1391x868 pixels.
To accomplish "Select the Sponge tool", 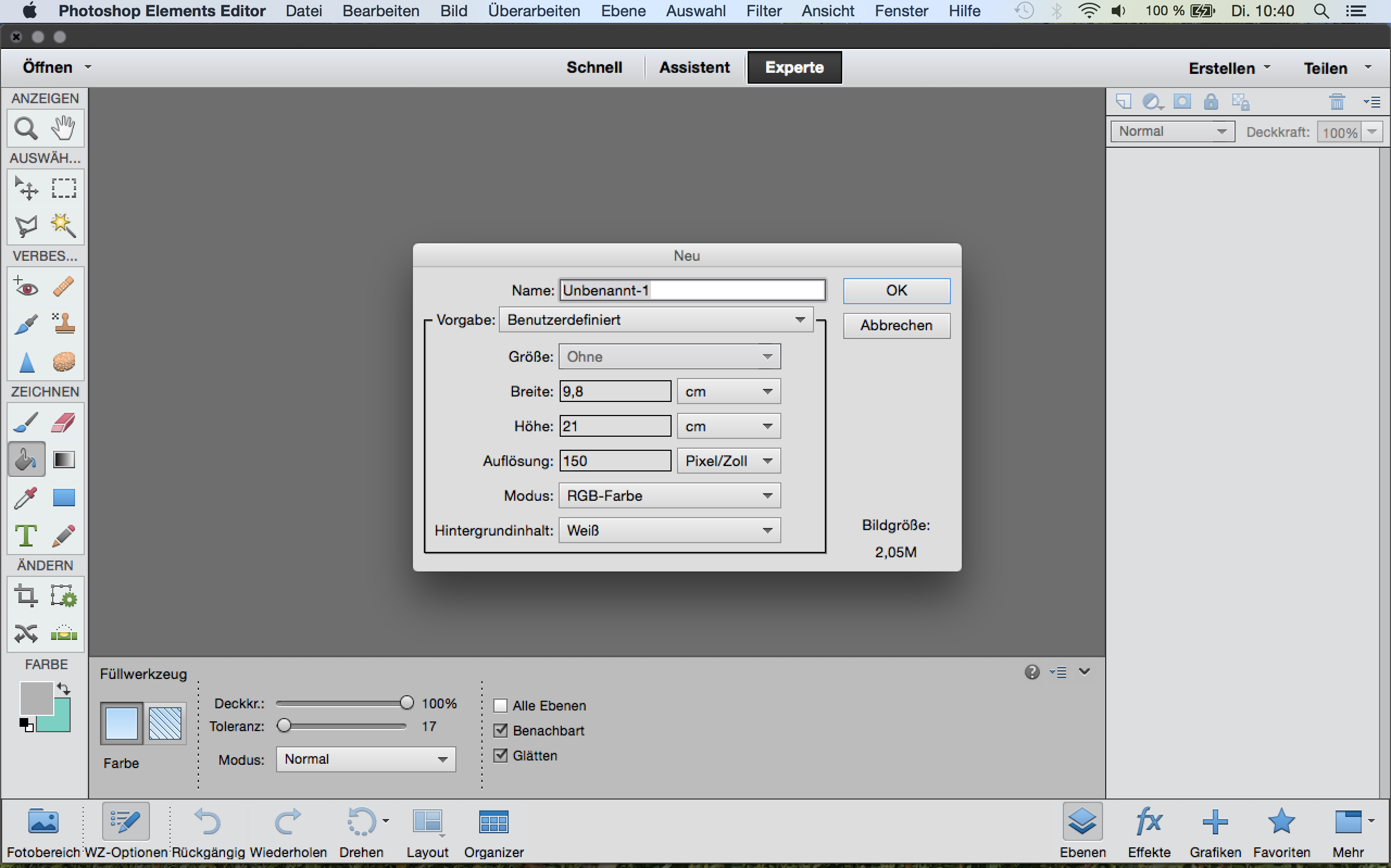I will 64,362.
